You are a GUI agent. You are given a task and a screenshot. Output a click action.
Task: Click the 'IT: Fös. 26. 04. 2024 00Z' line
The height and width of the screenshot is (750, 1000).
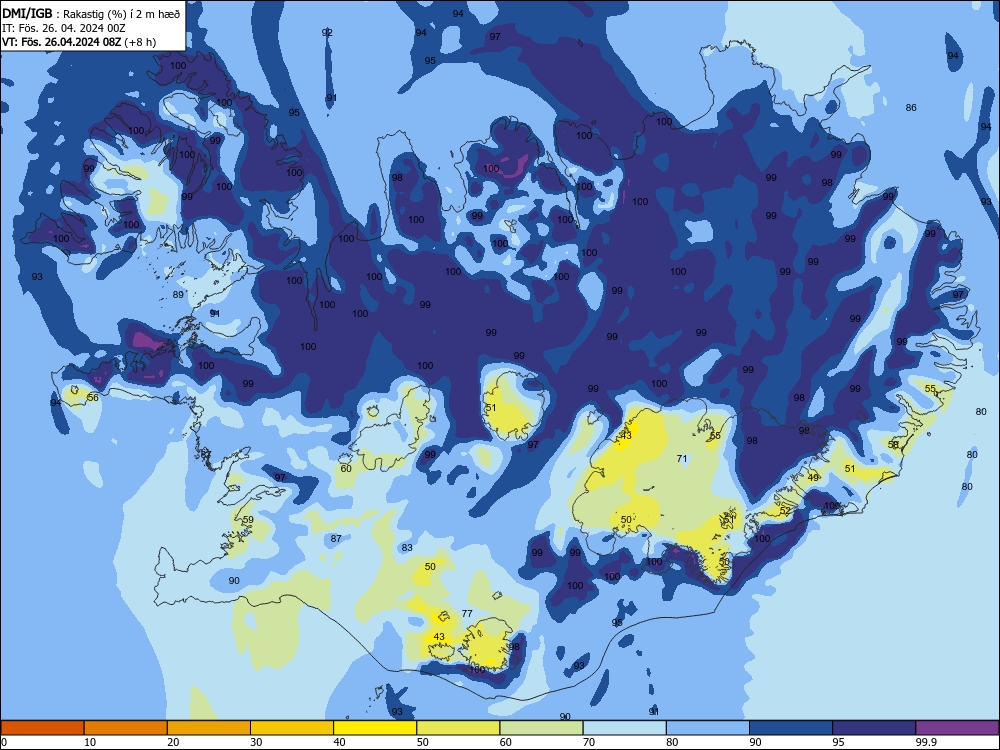point(64,29)
